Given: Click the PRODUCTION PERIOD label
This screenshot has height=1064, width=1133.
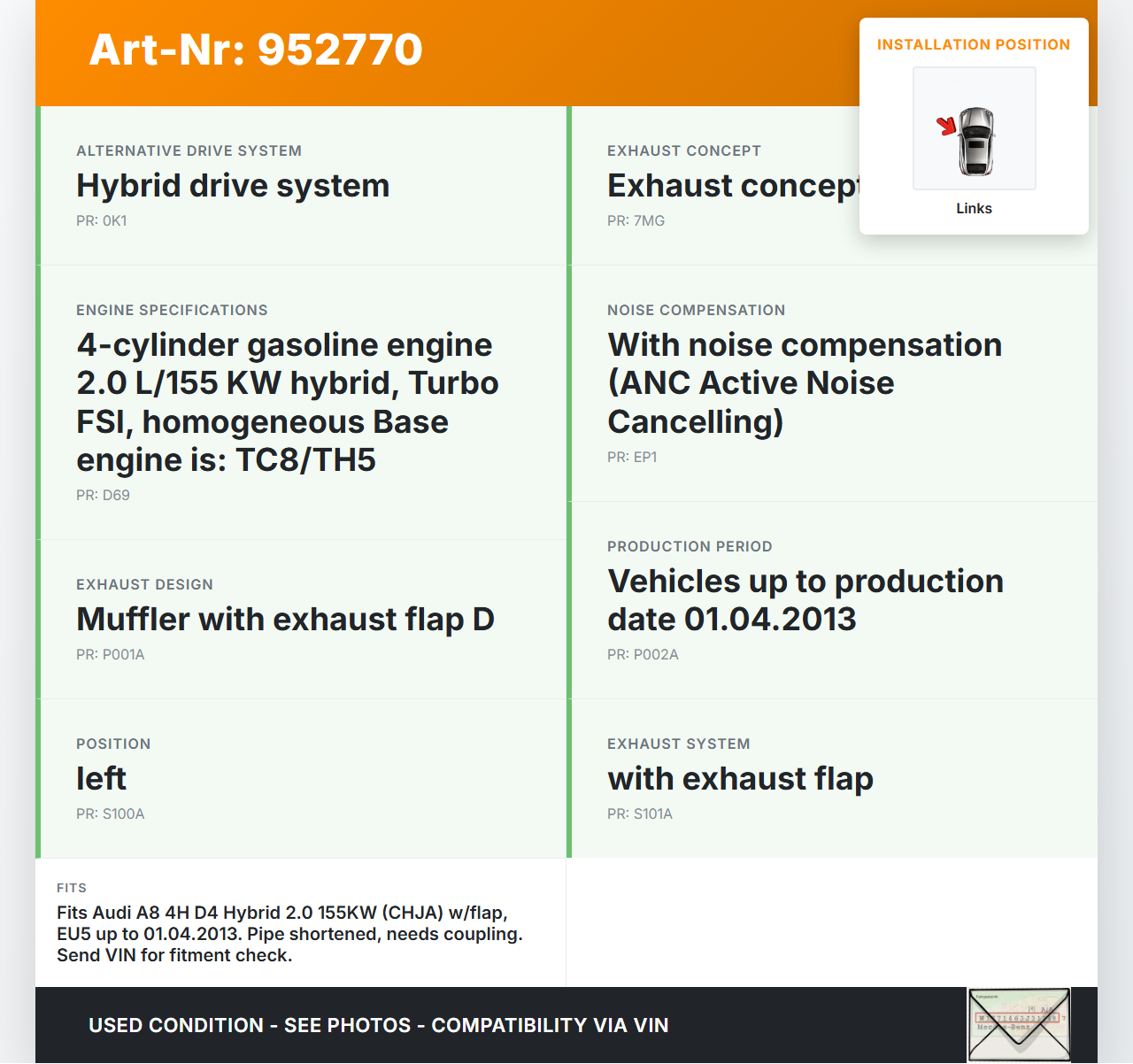Looking at the screenshot, I should pos(690,547).
